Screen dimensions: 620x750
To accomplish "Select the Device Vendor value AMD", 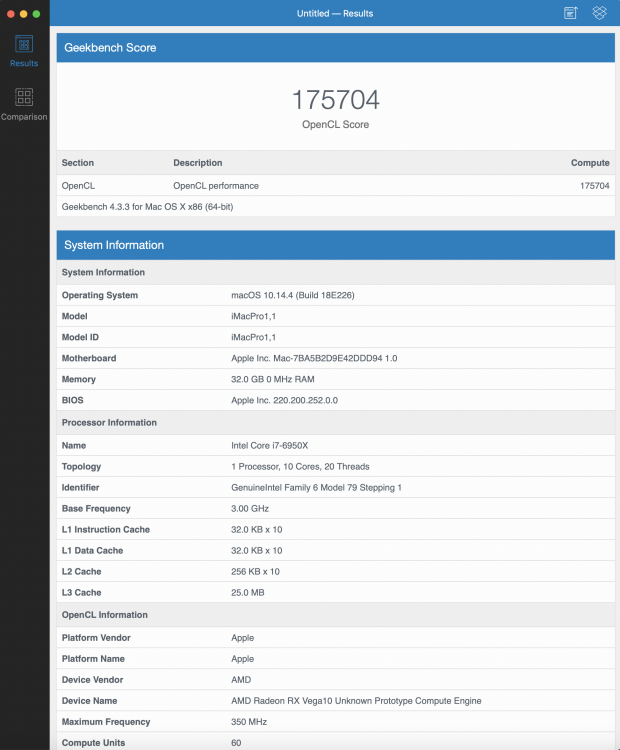I will (x=241, y=680).
